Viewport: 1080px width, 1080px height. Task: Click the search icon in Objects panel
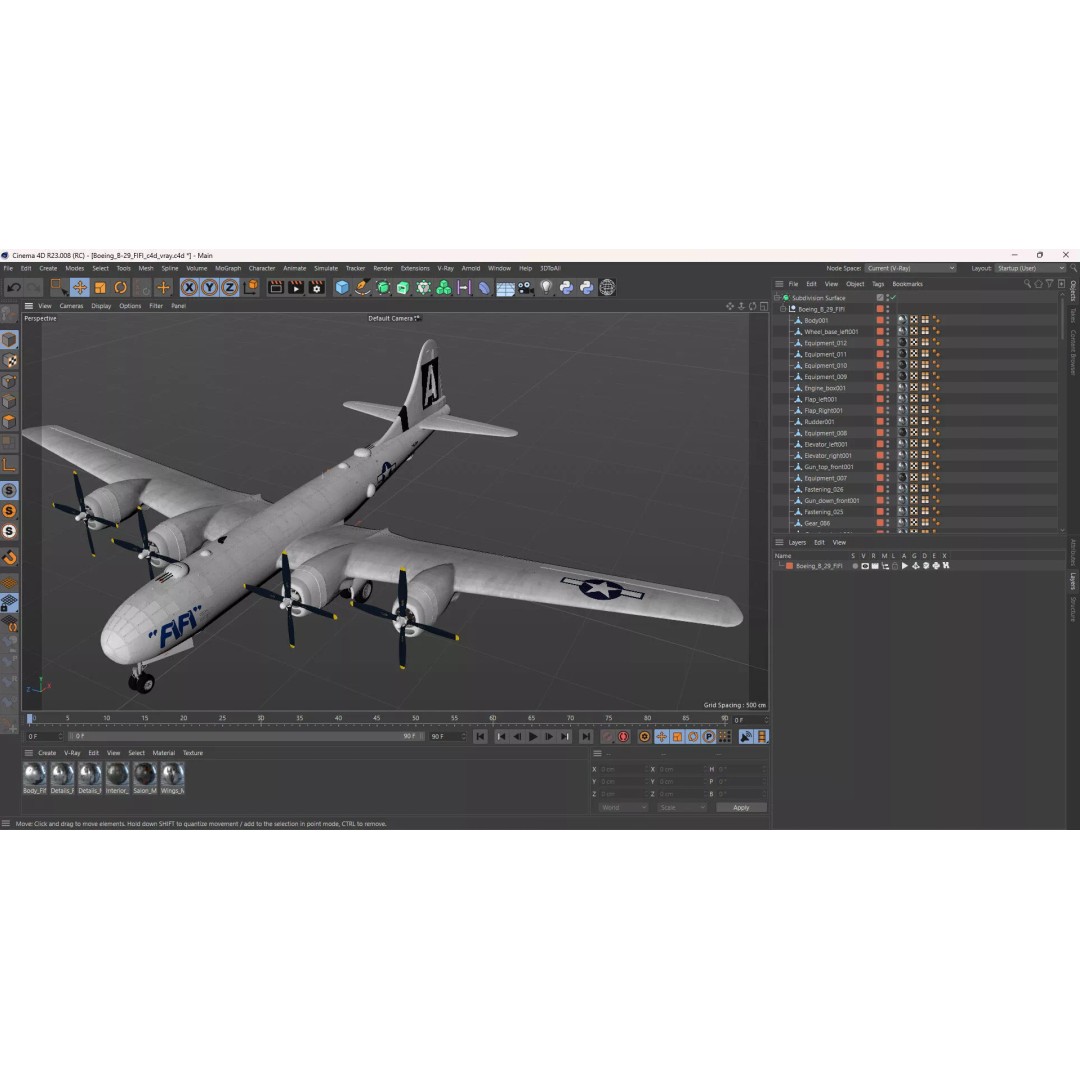tap(1027, 284)
